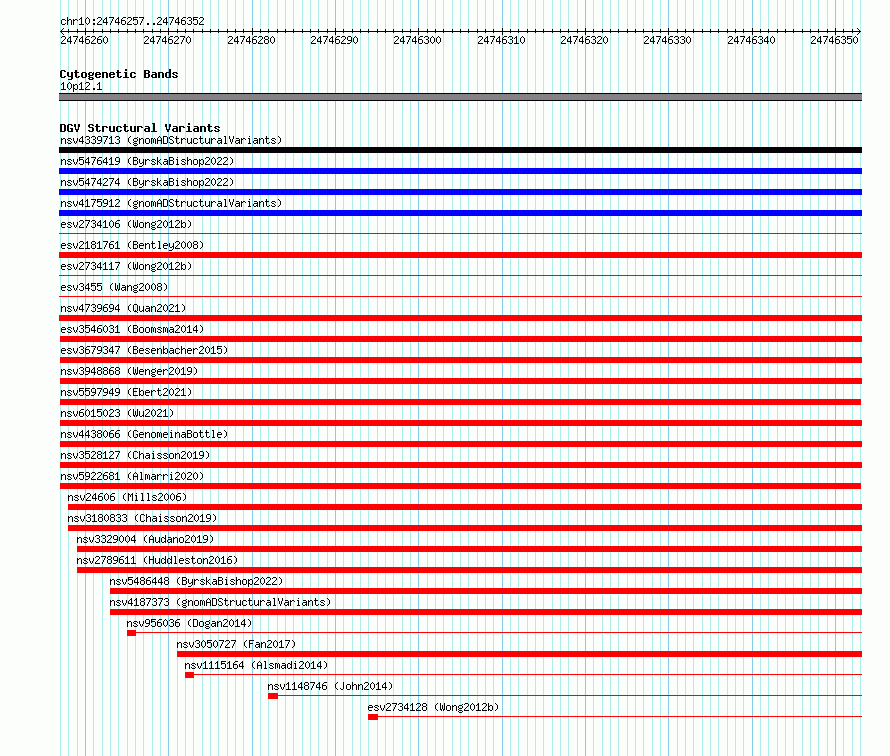Open variant nsv3050727 (Fan2017)

coord(236,644)
